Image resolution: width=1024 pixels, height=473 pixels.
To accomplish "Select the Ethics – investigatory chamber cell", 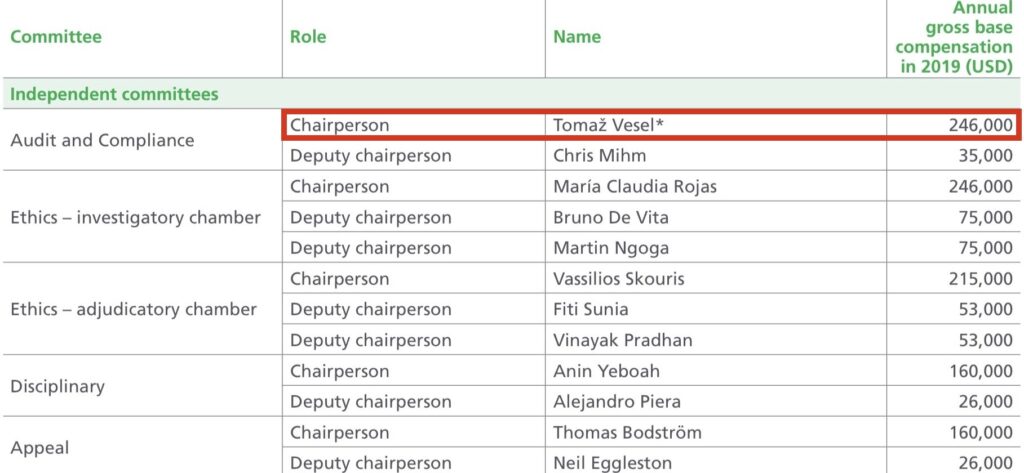I will click(x=135, y=218).
